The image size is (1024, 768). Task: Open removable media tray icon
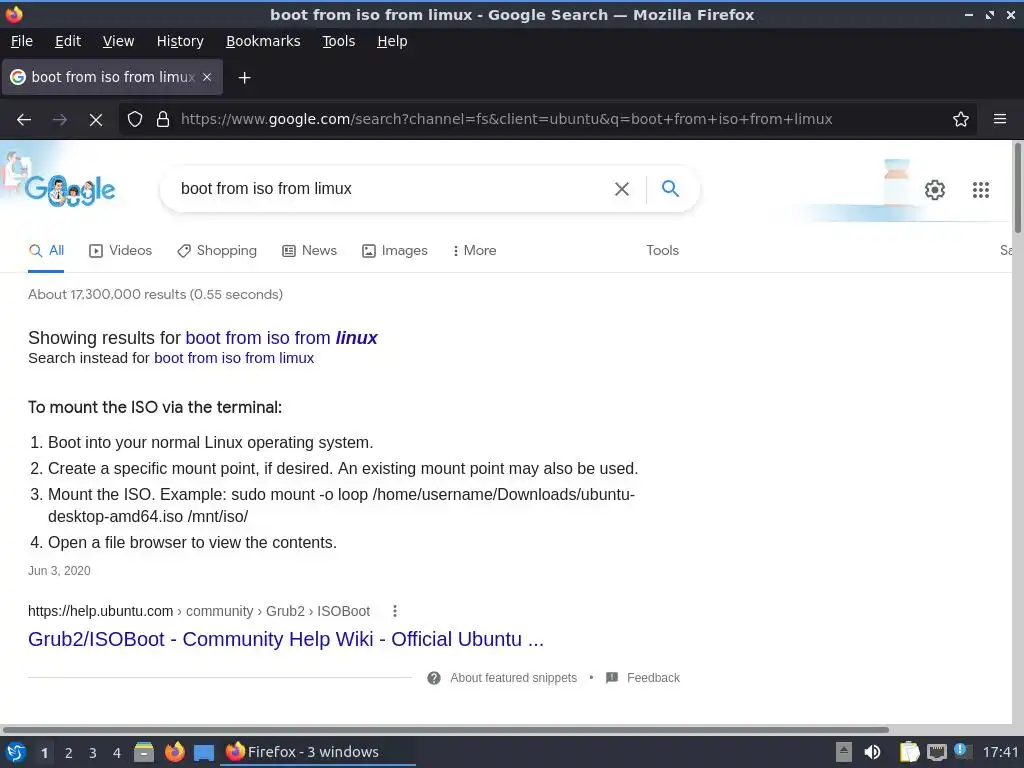click(844, 752)
